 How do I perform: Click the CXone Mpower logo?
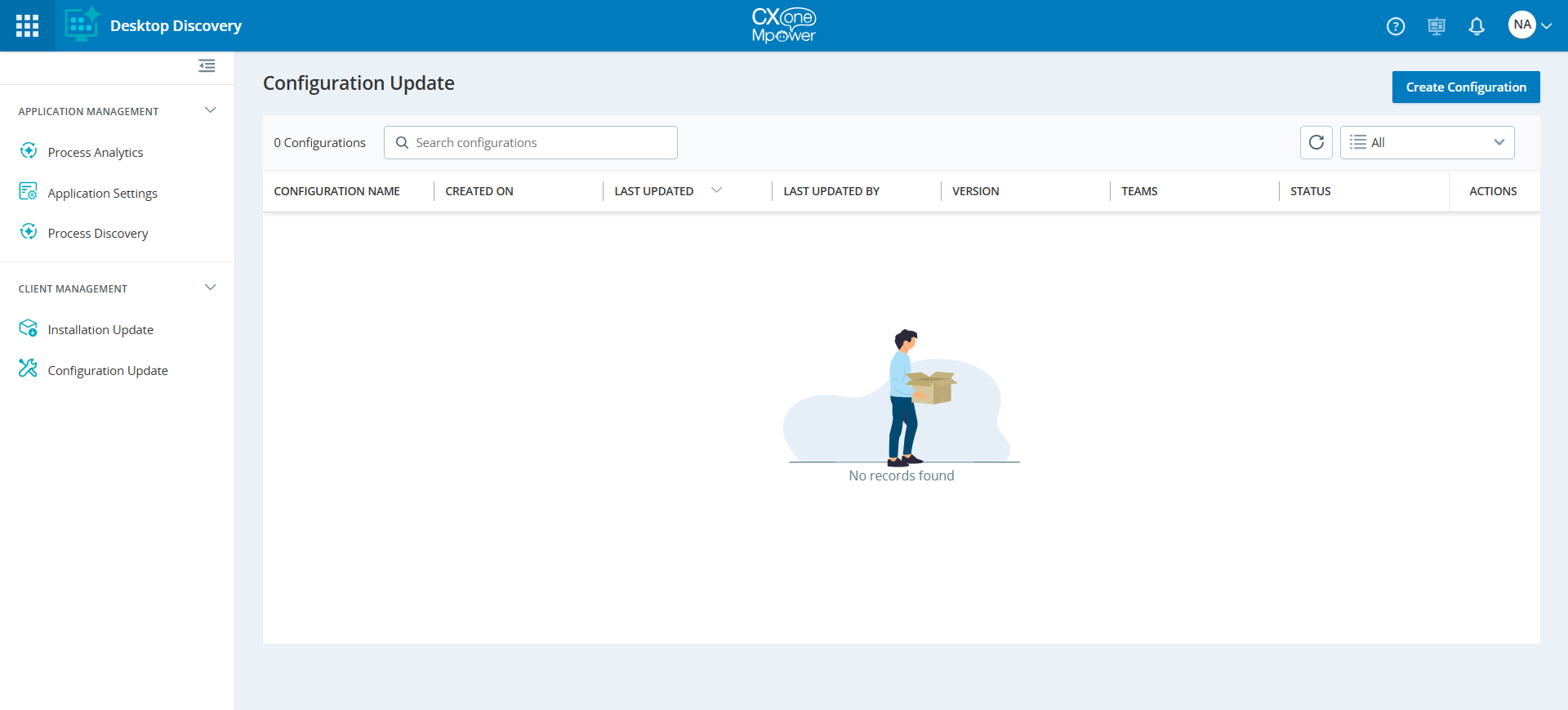point(783,25)
